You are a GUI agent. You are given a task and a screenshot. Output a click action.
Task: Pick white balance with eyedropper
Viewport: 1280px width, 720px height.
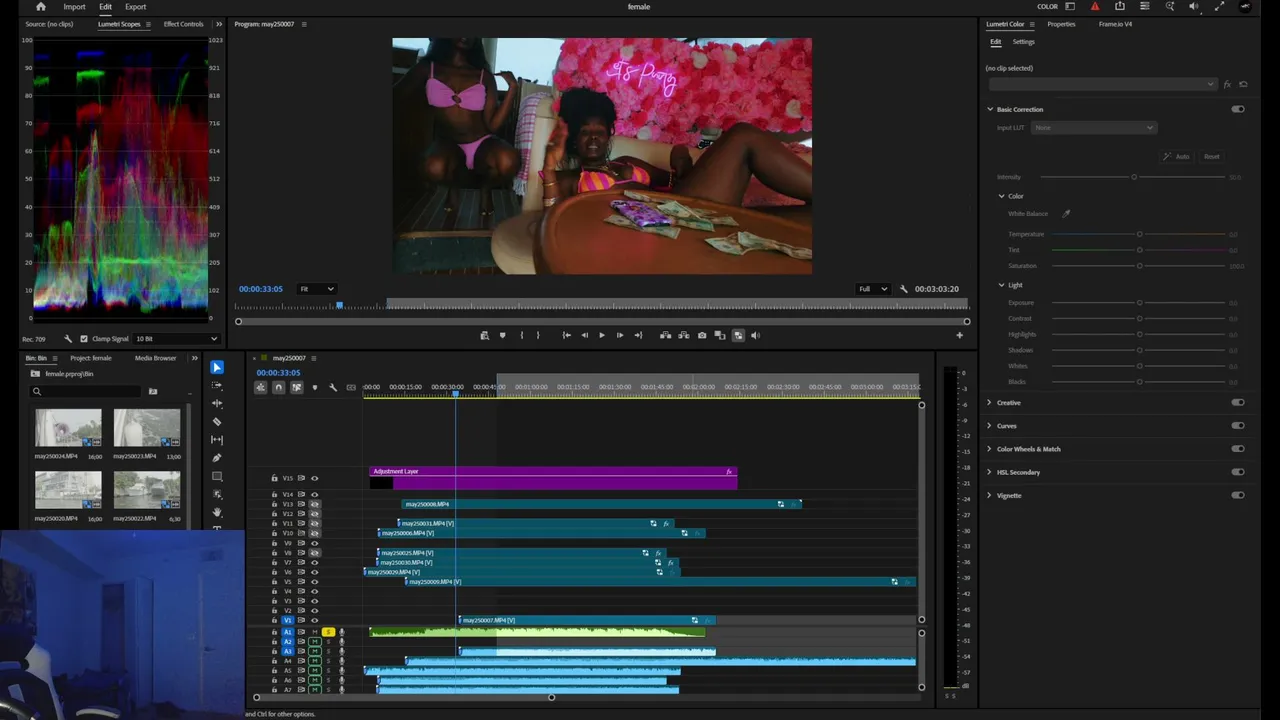pos(1066,213)
